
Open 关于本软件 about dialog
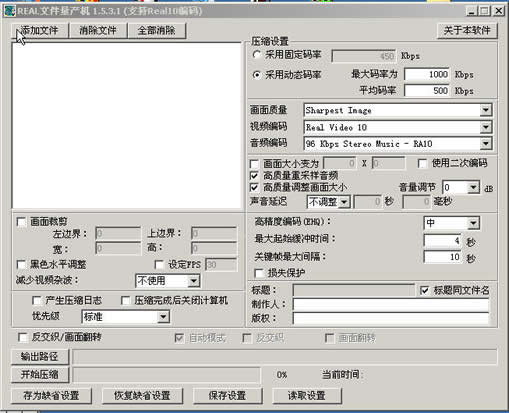click(x=467, y=31)
